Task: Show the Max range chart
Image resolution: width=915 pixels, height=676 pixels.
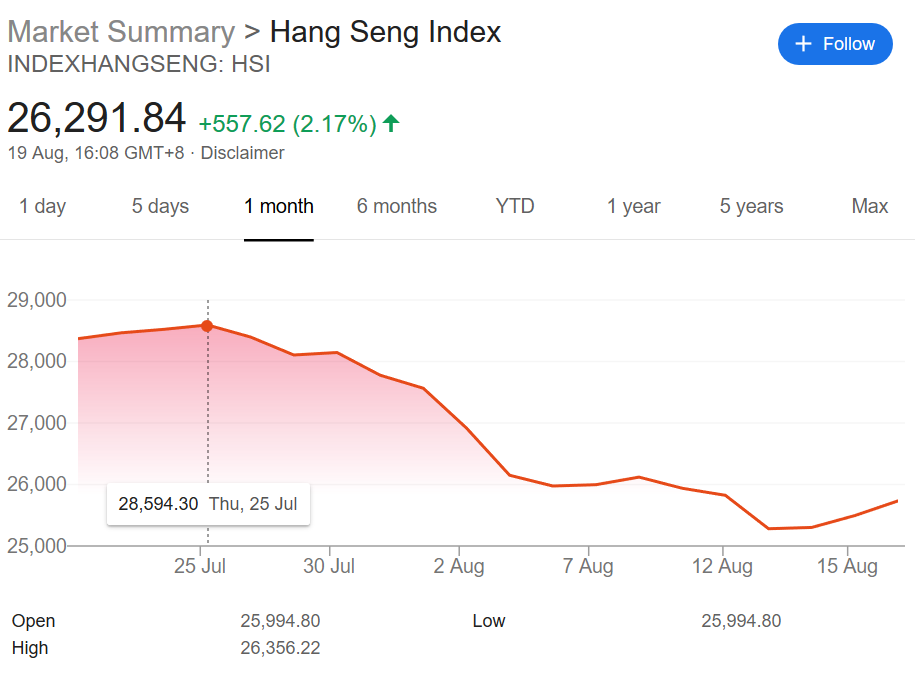Action: tap(869, 206)
